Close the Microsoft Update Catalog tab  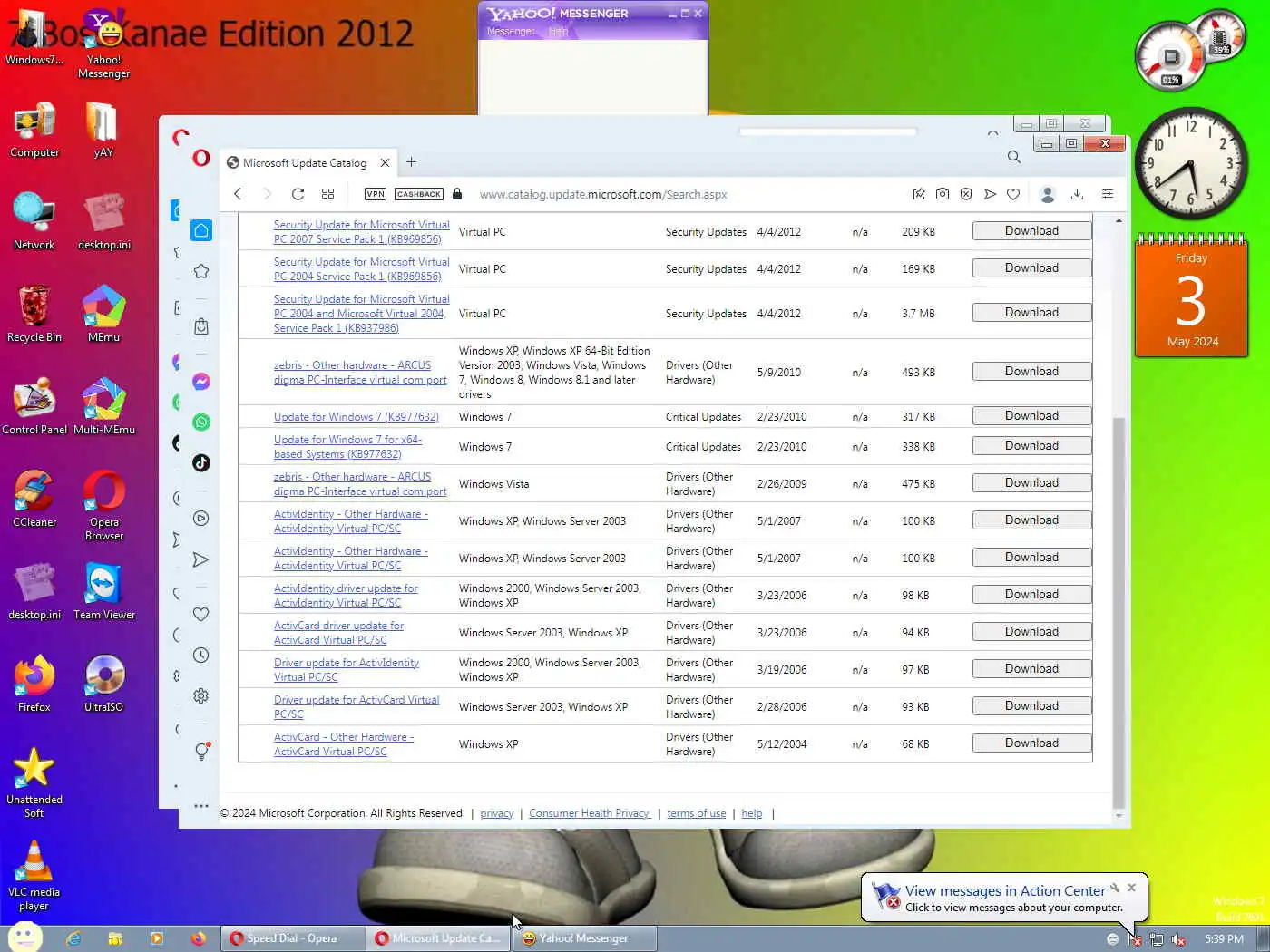(385, 163)
